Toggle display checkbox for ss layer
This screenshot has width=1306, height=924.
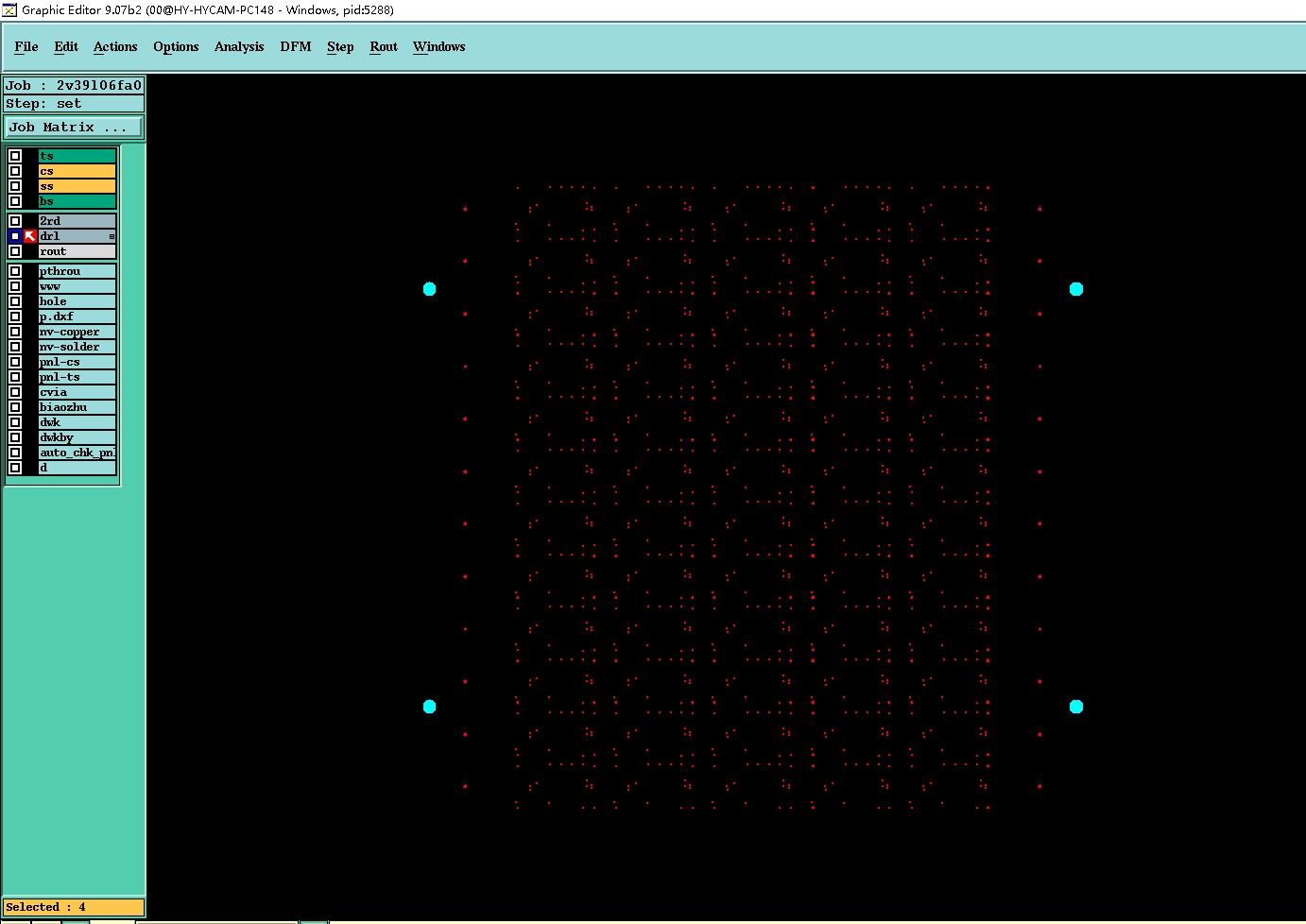point(15,186)
